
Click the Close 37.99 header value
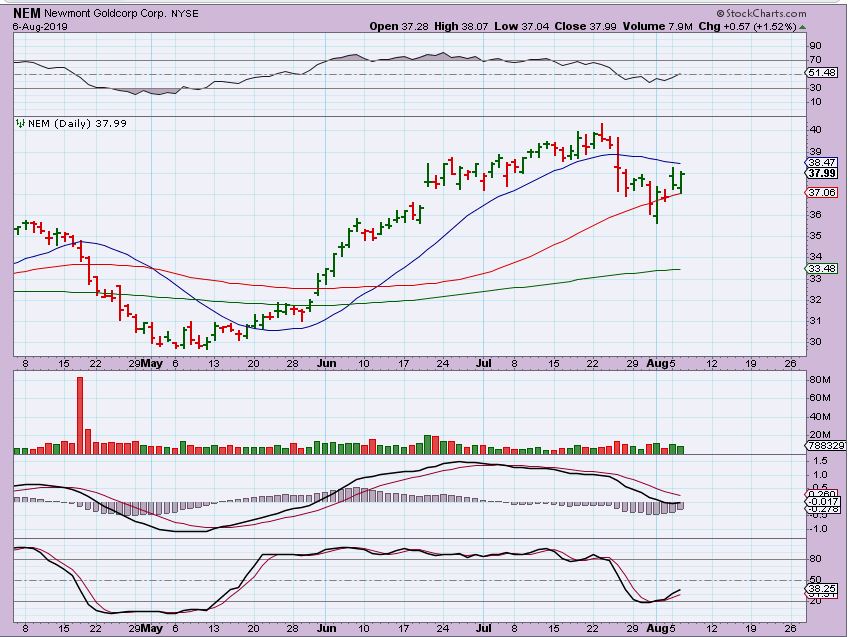click(585, 26)
